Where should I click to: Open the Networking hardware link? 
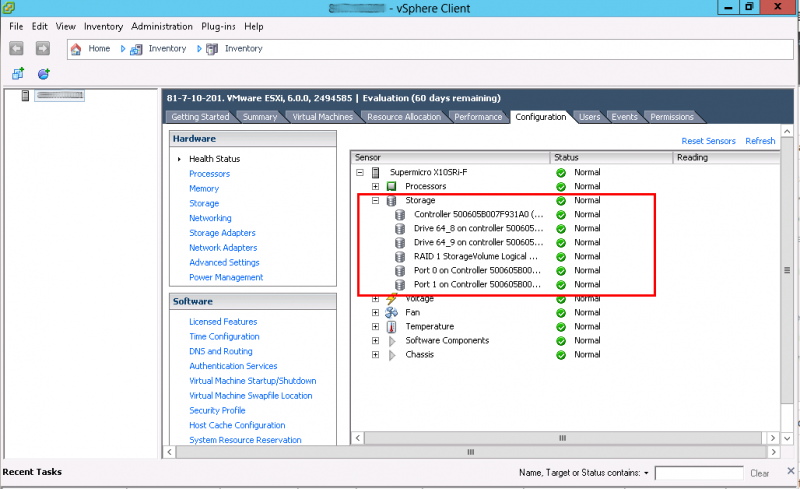pyautogui.click(x=210, y=218)
